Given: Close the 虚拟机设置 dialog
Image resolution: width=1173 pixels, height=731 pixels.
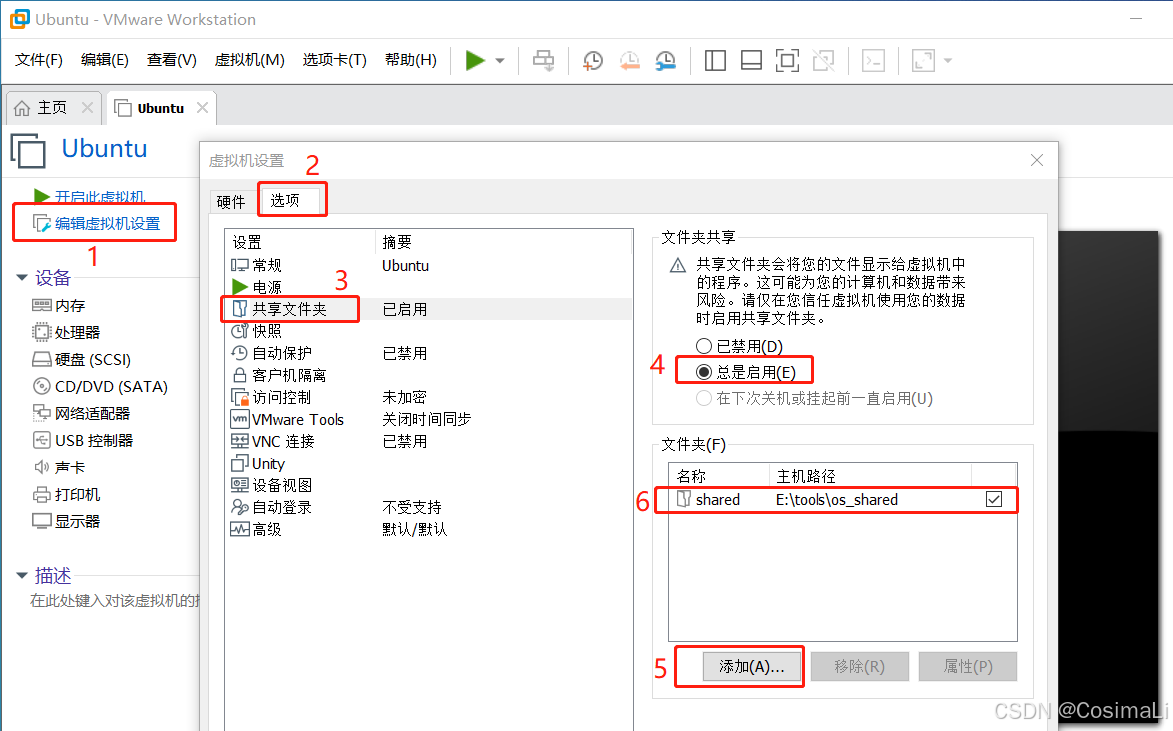Looking at the screenshot, I should coord(1036,160).
